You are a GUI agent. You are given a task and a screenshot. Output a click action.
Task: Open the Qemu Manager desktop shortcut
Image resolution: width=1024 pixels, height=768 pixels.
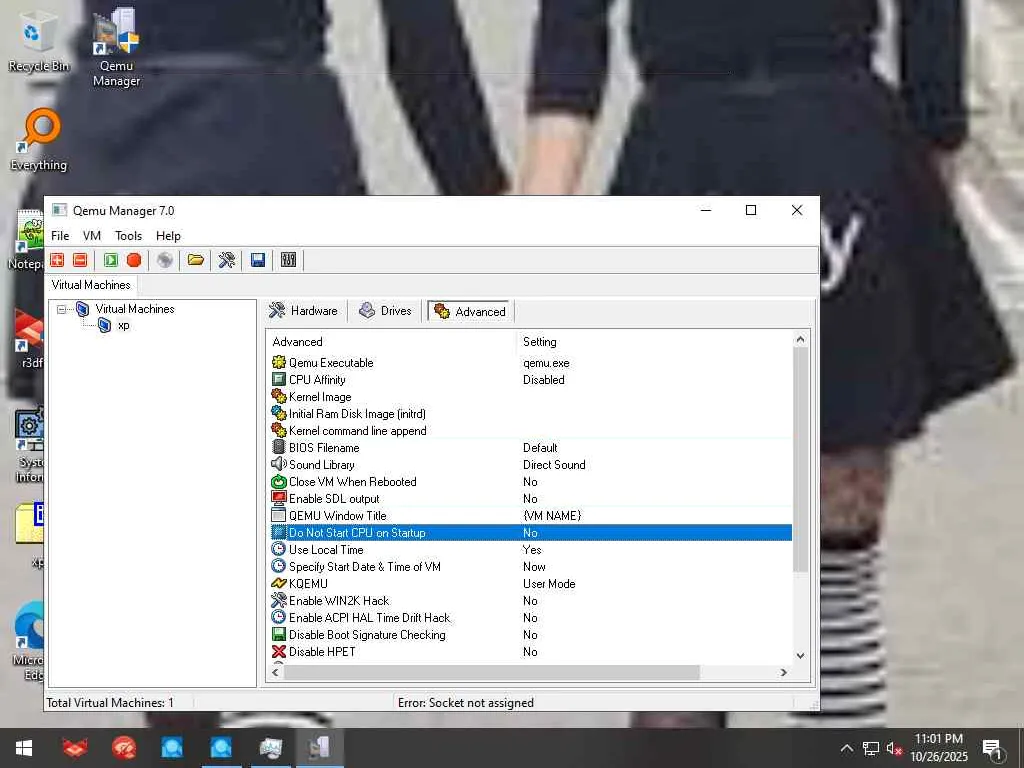click(x=116, y=47)
